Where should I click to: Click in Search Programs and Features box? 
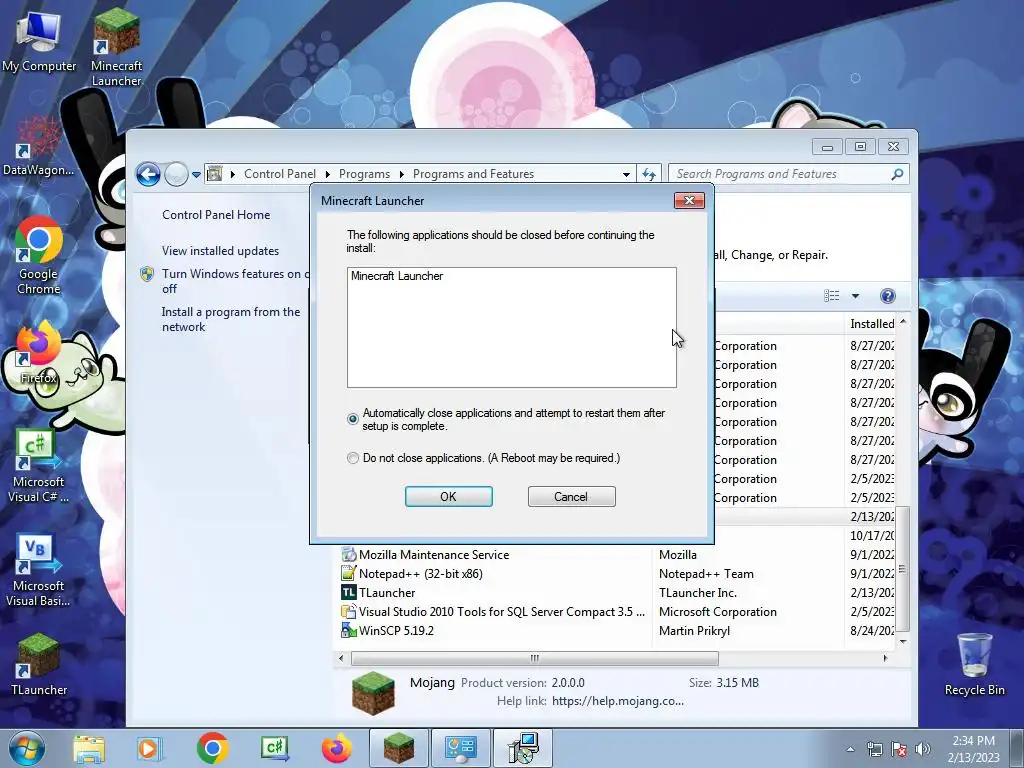pyautogui.click(x=780, y=174)
